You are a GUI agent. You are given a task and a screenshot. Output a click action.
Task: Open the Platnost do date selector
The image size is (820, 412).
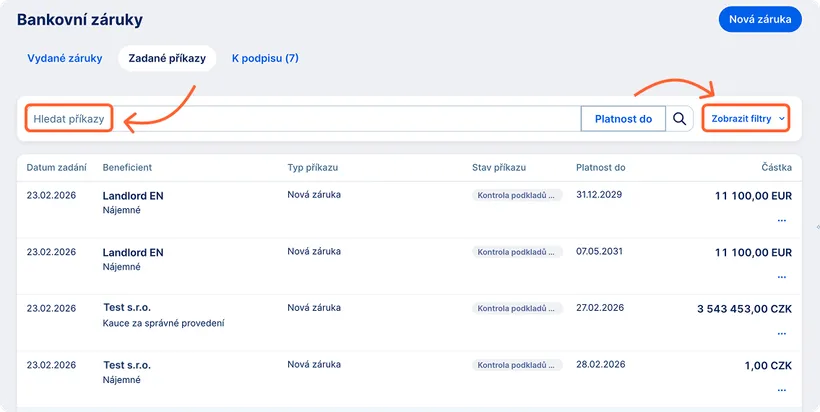tap(623, 119)
